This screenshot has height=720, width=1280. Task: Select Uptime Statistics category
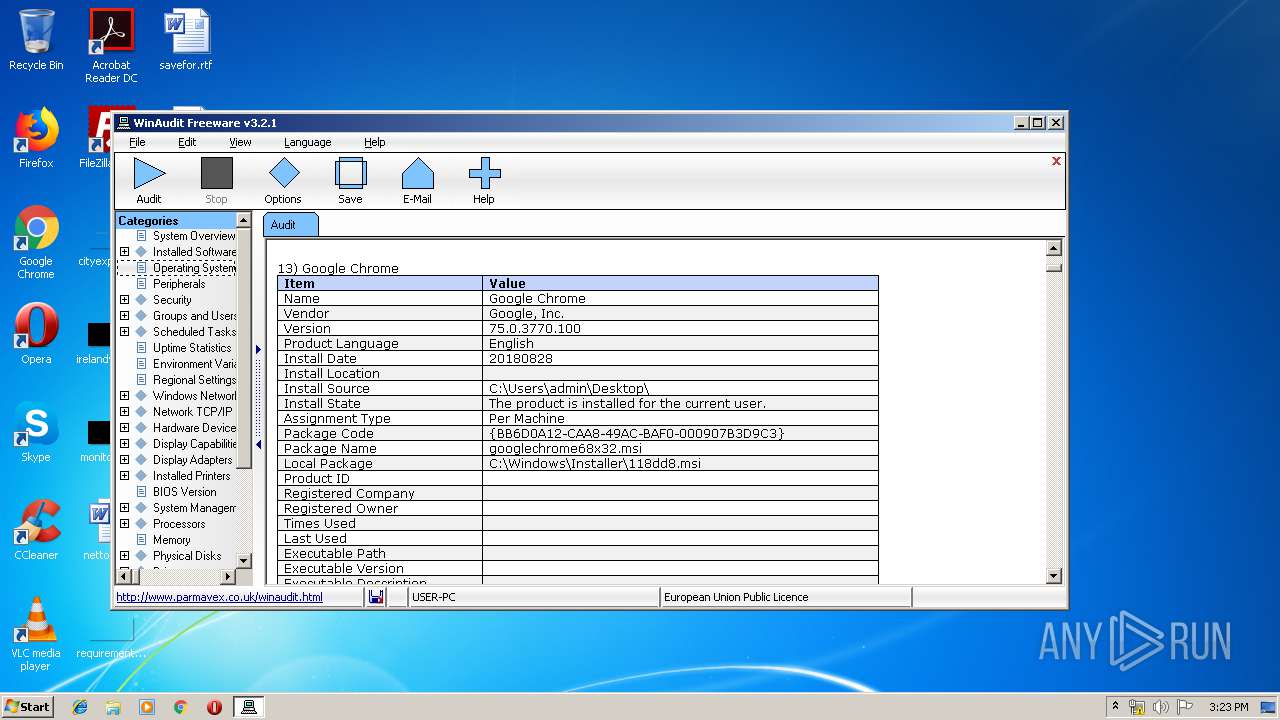(192, 348)
